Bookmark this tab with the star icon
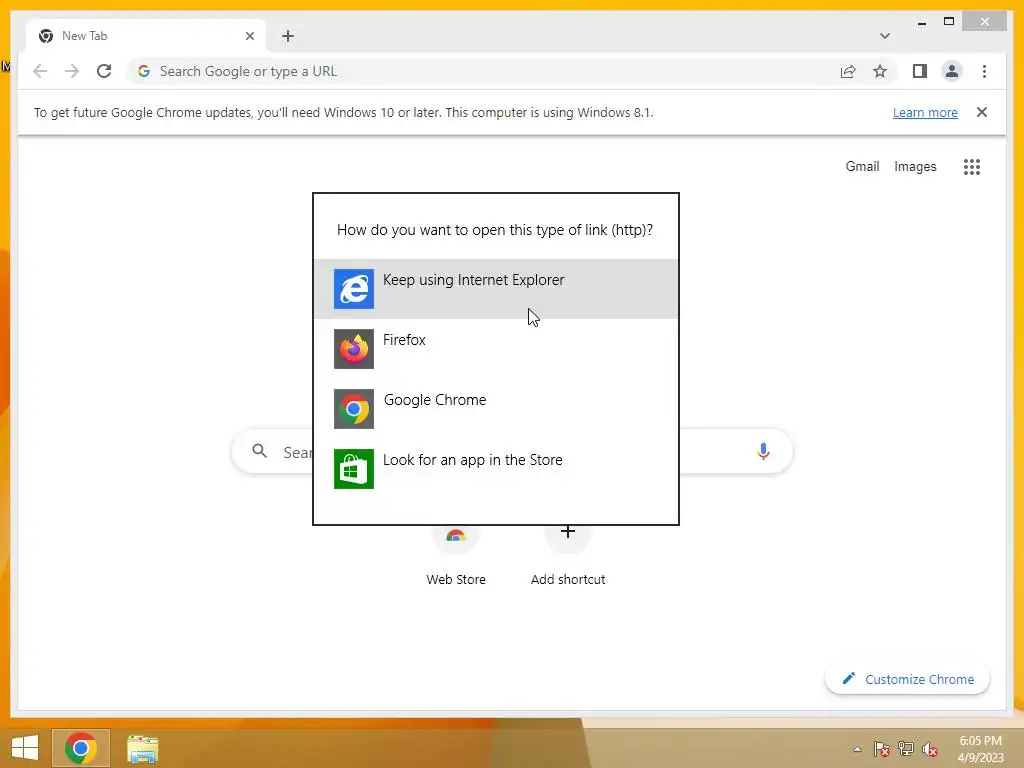The image size is (1024, 768). pos(880,71)
